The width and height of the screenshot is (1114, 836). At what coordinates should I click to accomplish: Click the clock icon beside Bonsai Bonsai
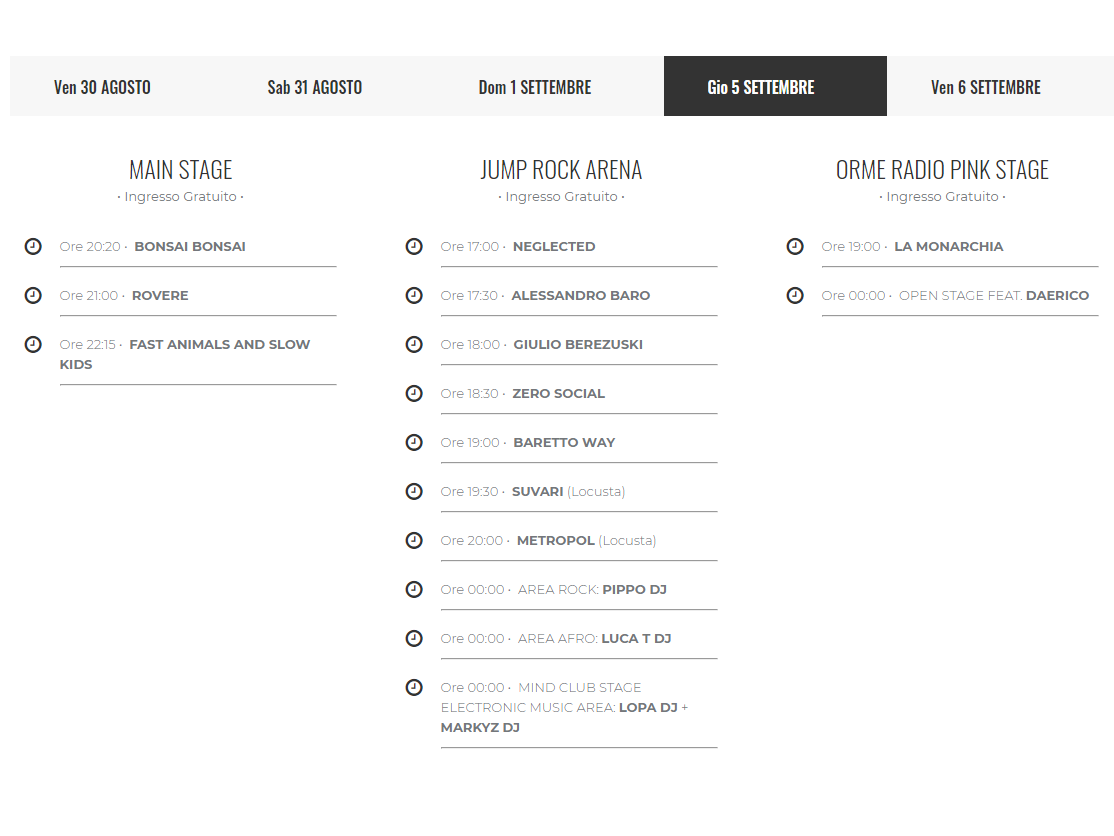33,246
